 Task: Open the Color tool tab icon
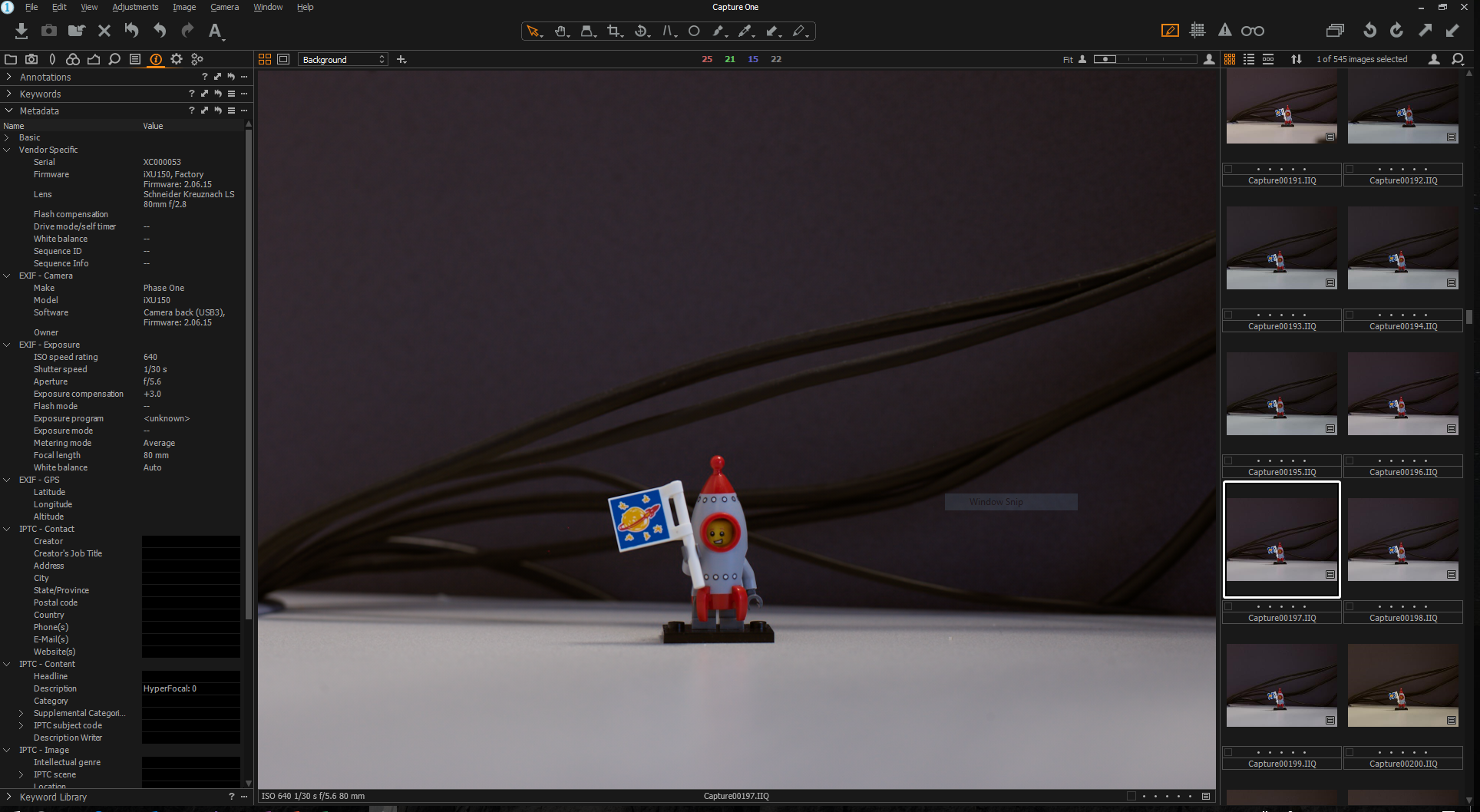pyautogui.click(x=73, y=59)
